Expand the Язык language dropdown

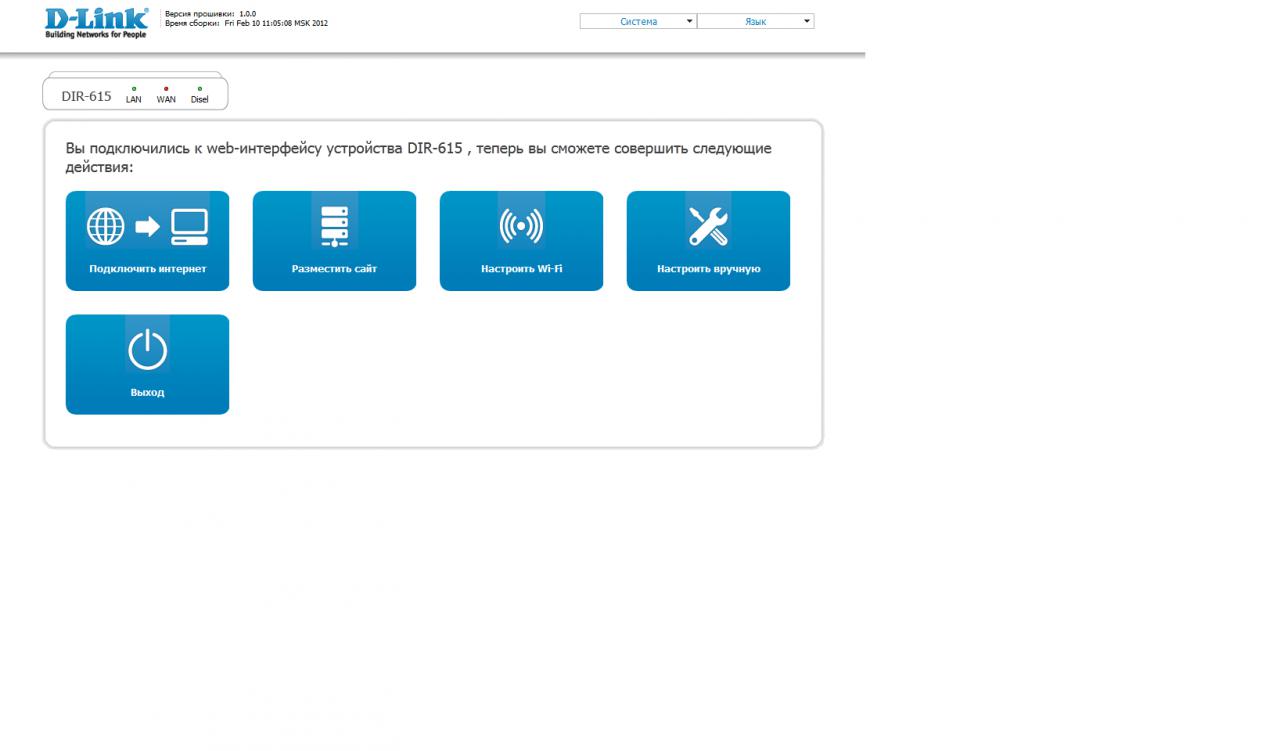pos(756,21)
